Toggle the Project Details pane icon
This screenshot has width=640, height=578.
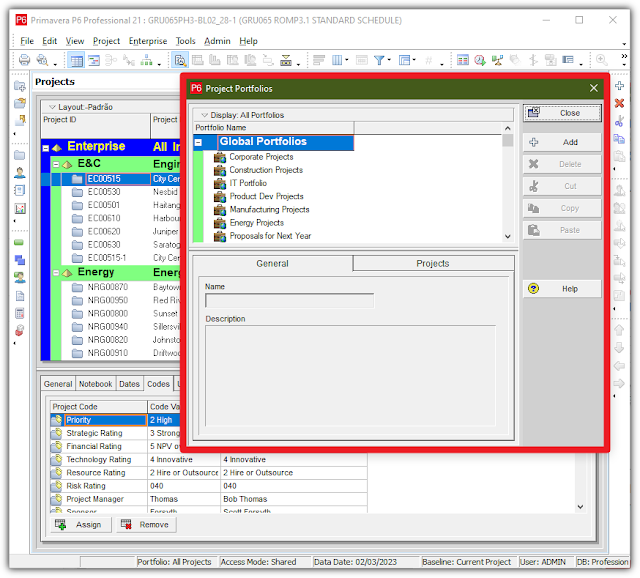(180, 60)
